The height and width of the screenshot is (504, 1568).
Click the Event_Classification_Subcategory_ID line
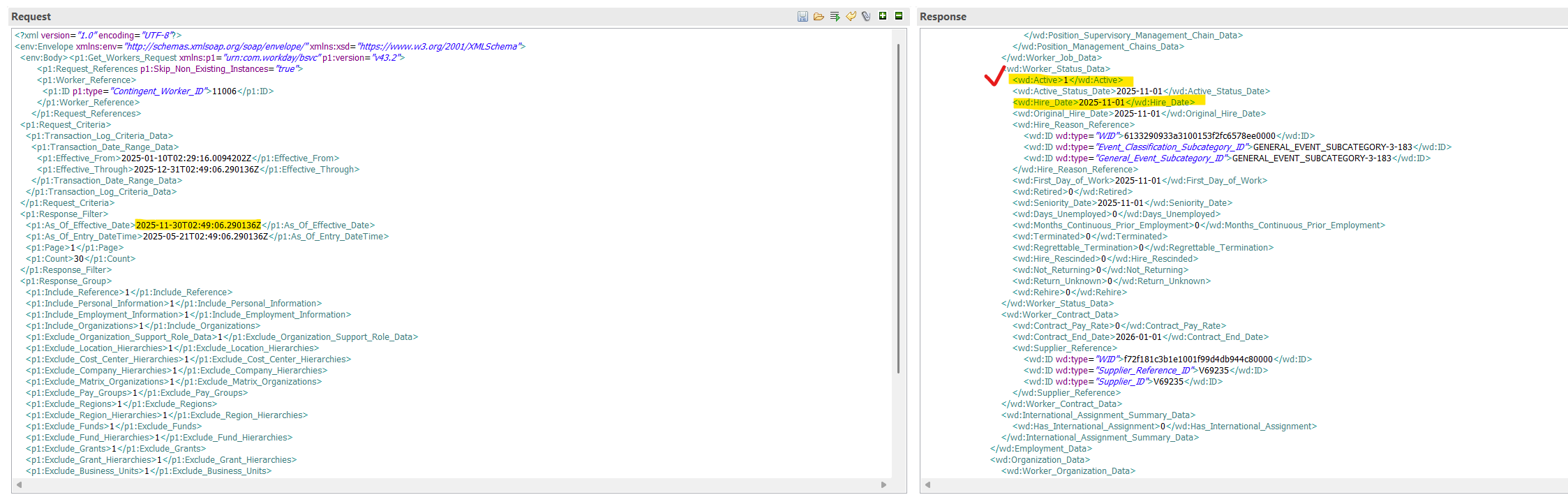[x=1237, y=147]
